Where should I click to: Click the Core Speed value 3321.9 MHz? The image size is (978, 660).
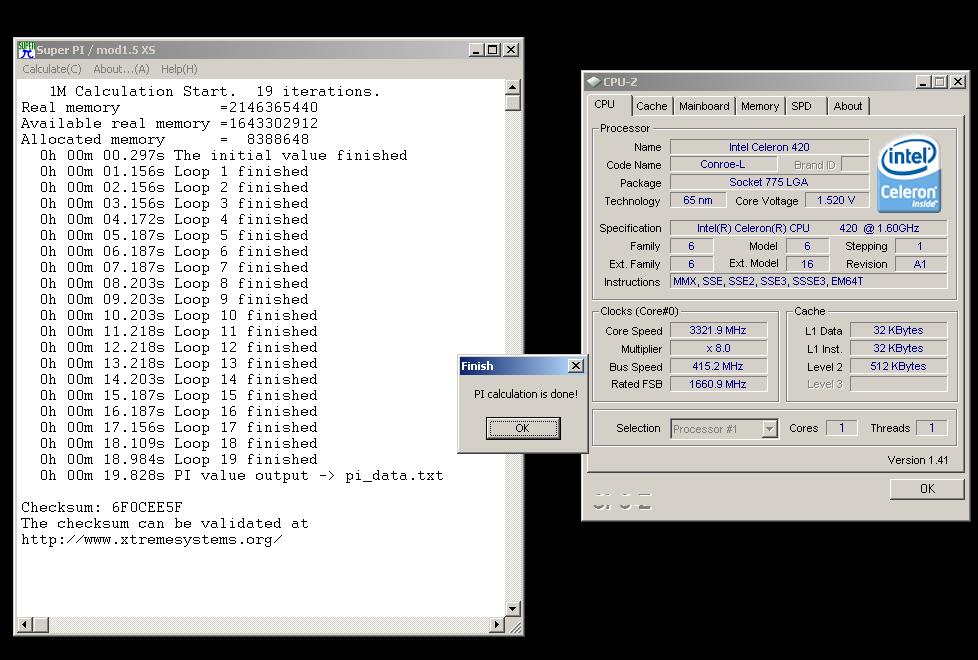tap(718, 331)
